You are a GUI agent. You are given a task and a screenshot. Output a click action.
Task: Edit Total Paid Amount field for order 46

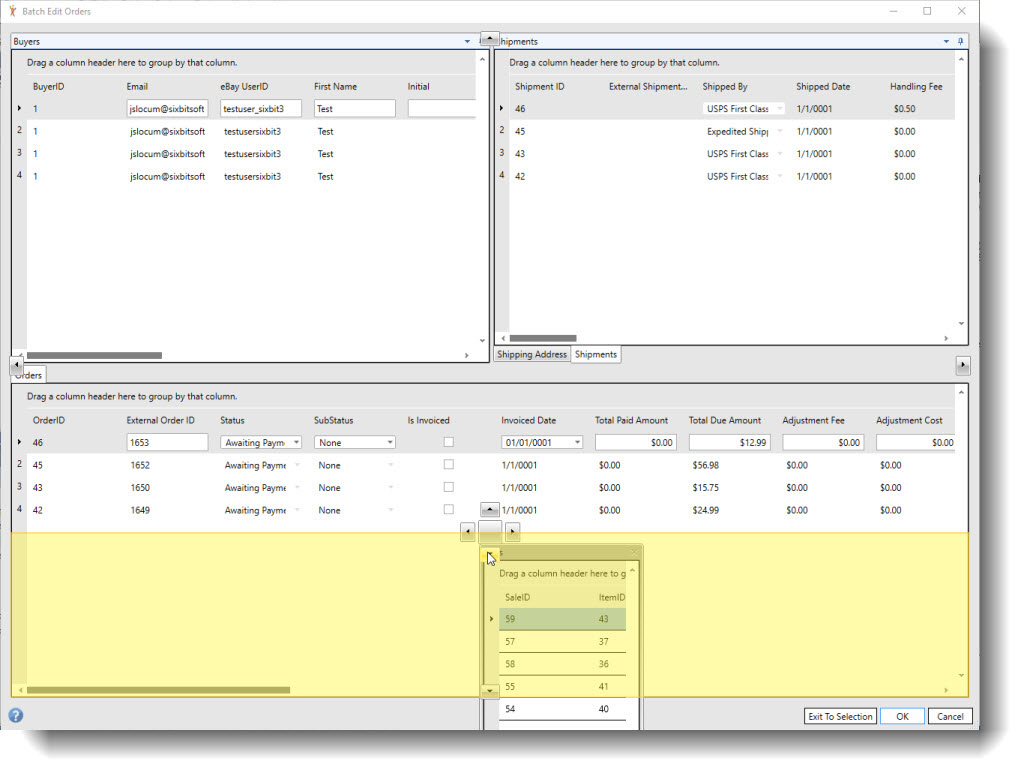(636, 442)
